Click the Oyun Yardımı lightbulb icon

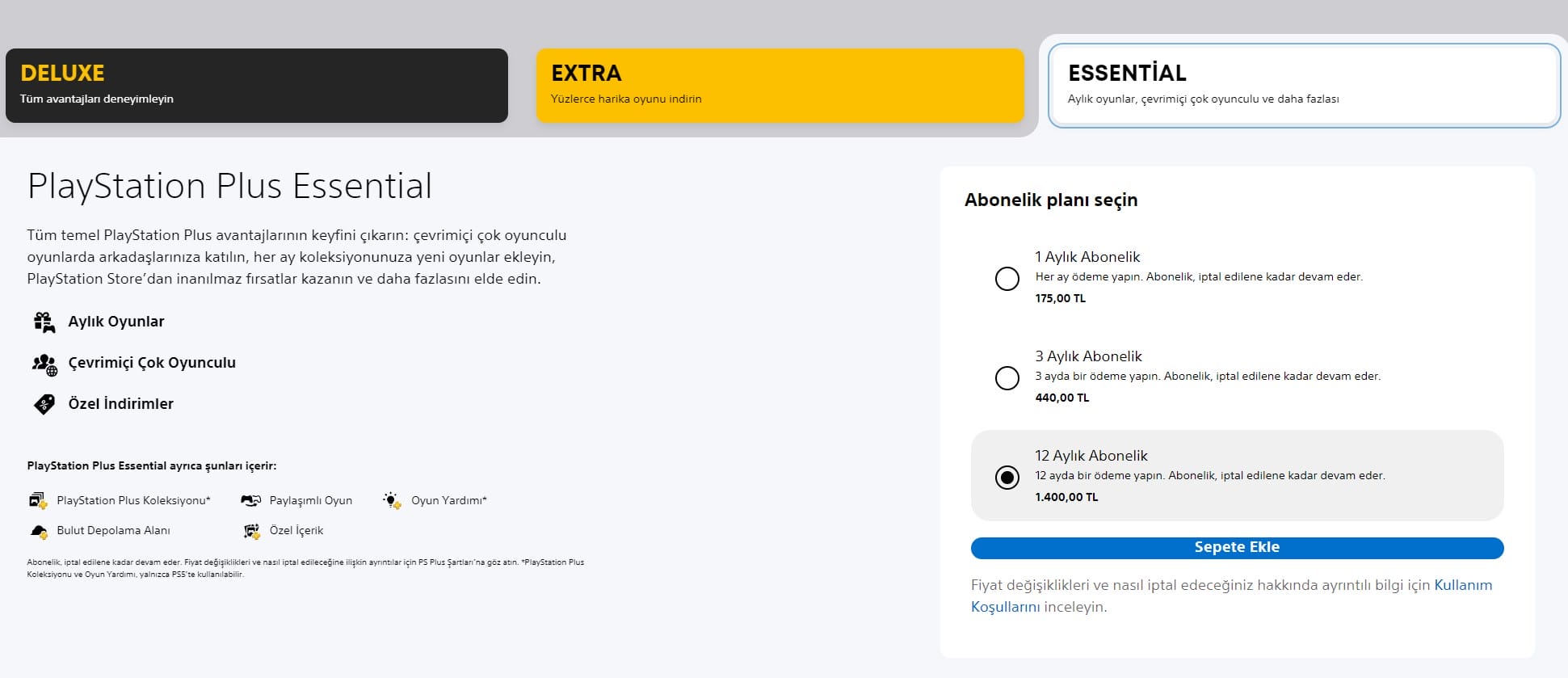pyautogui.click(x=391, y=499)
